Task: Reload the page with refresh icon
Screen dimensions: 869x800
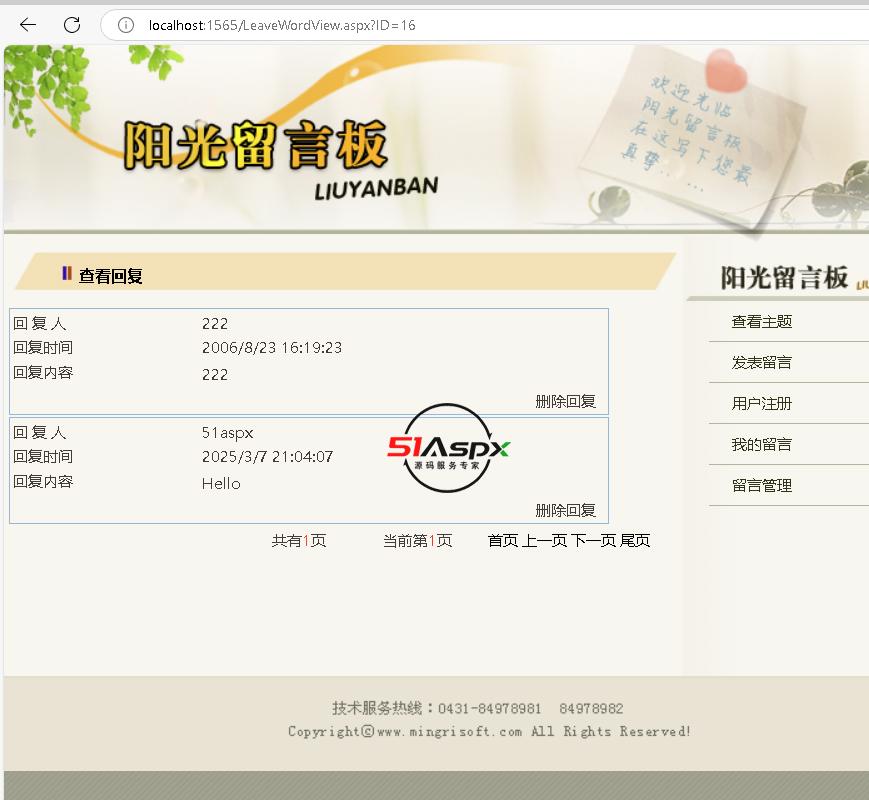Action: coord(72,25)
